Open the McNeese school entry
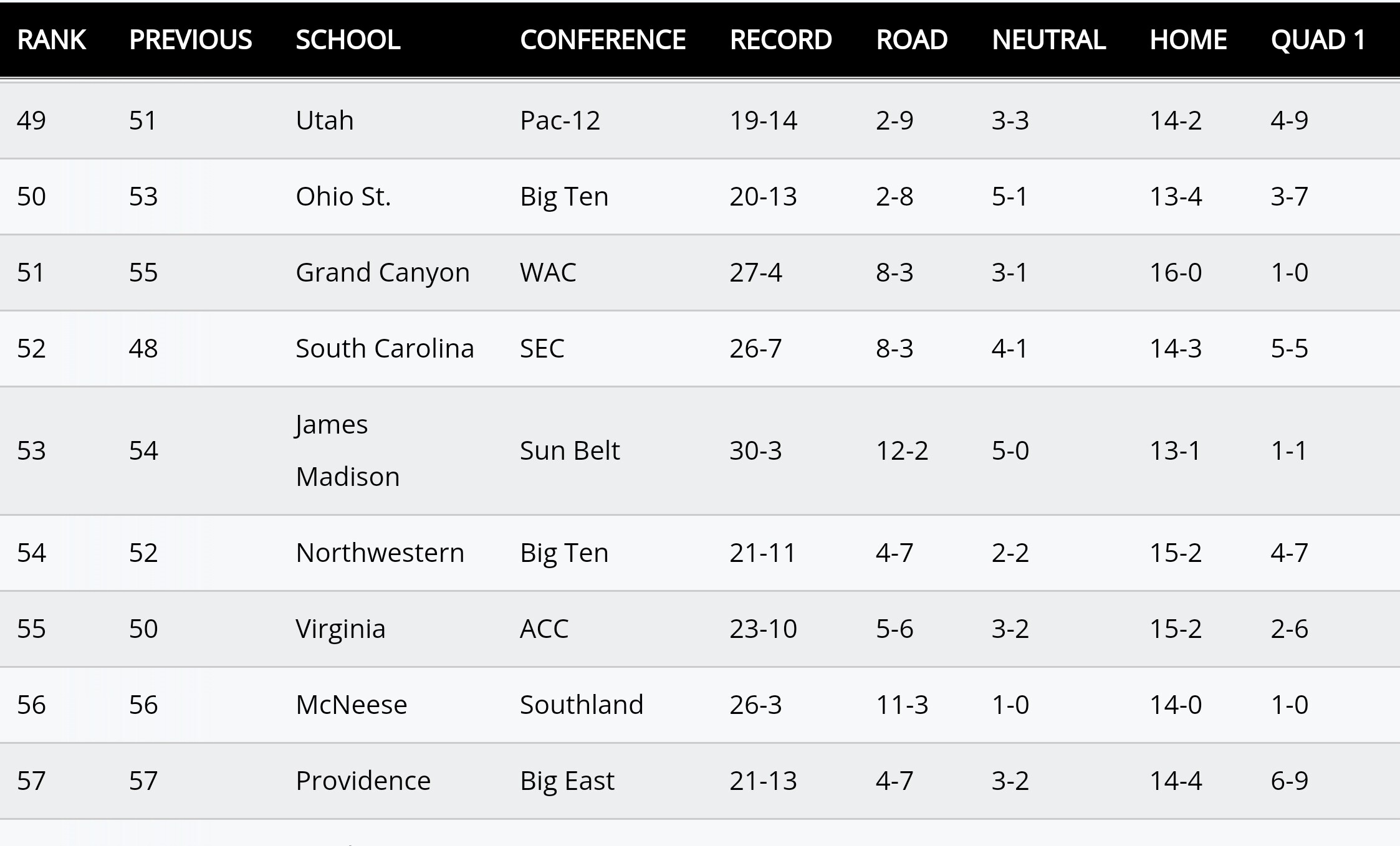 (x=351, y=705)
